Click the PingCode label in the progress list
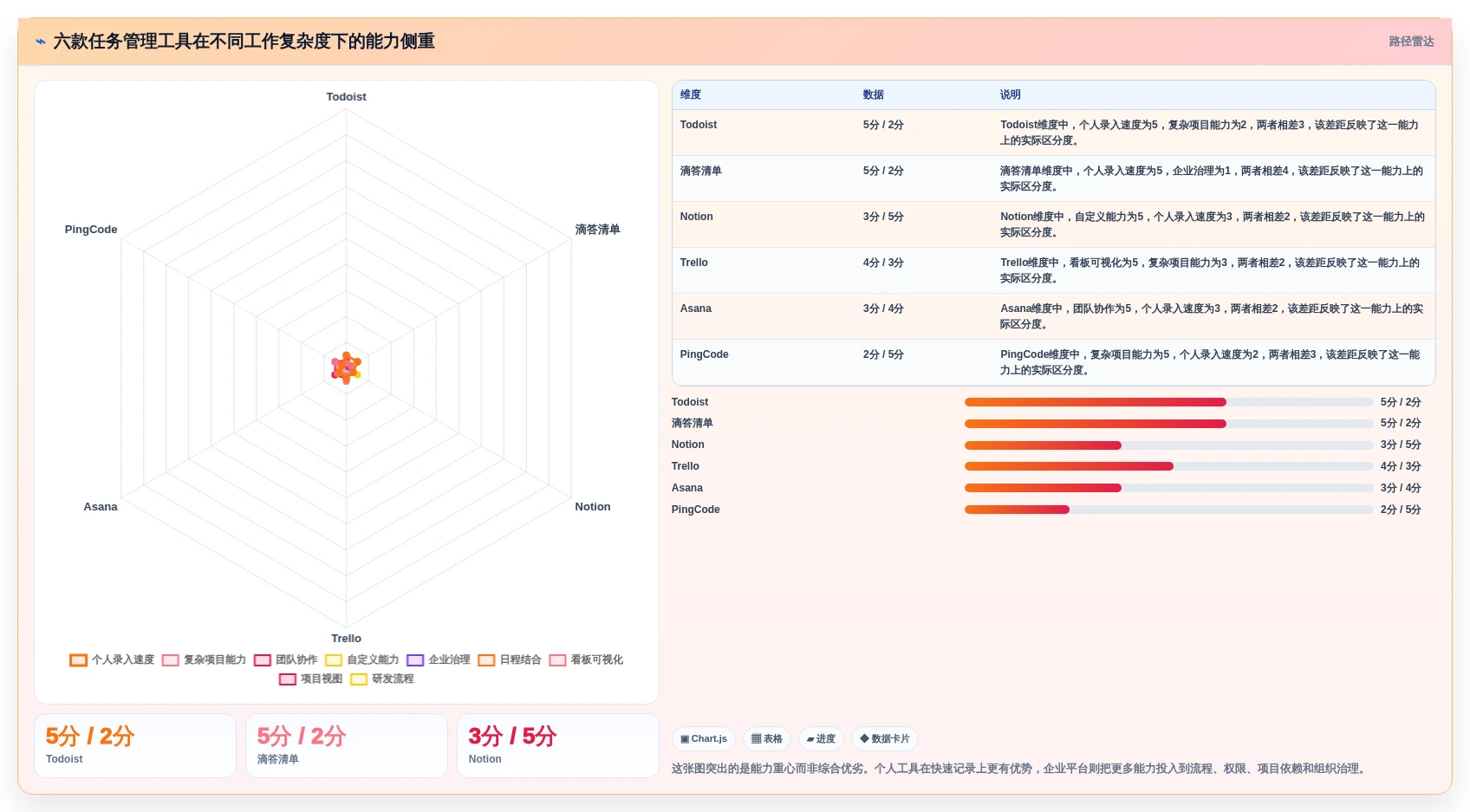The image size is (1470, 812). point(696,510)
